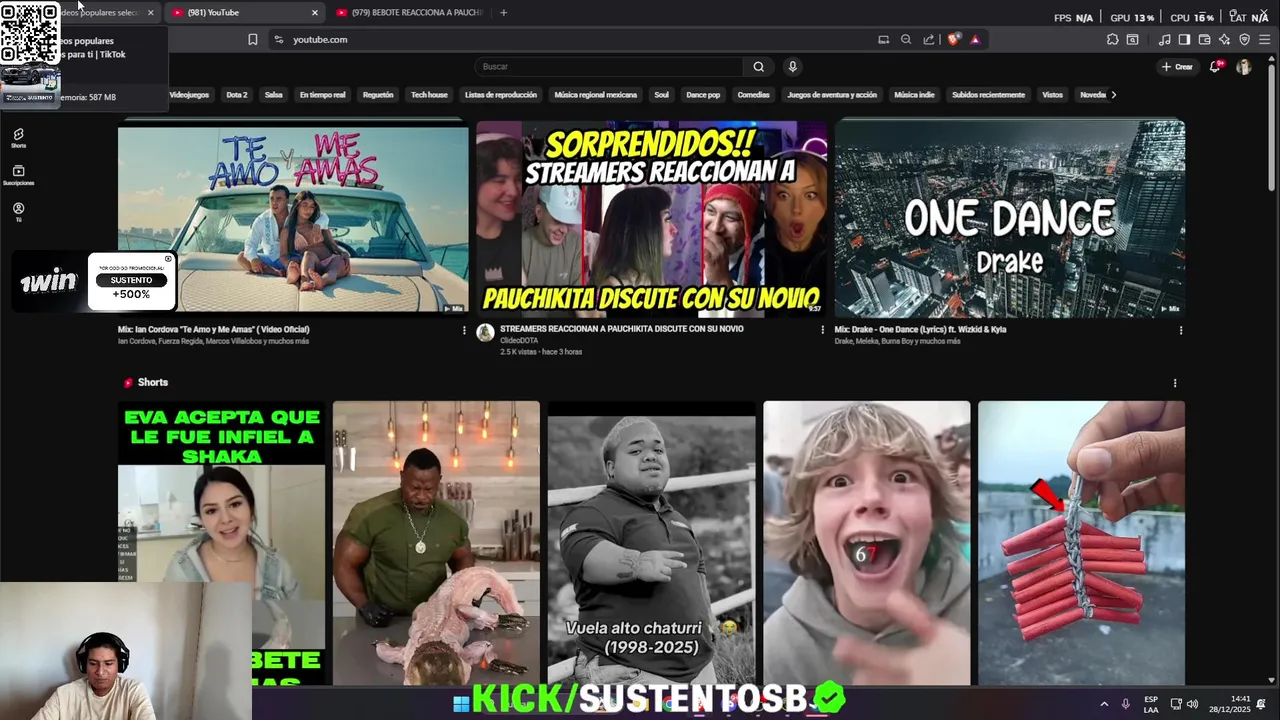Screen dimensions: 1280x720
Task: Click the Brave Rewards triangle icon
Action: click(x=975, y=40)
